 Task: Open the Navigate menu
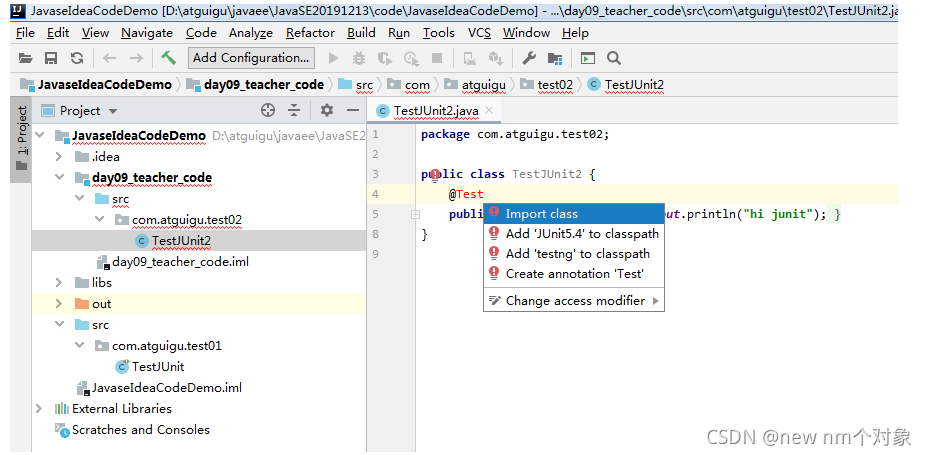click(x=146, y=33)
